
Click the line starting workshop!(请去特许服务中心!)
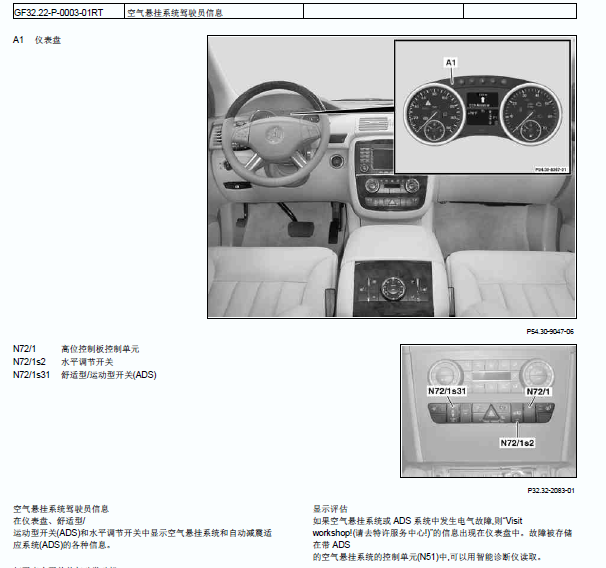(442, 533)
